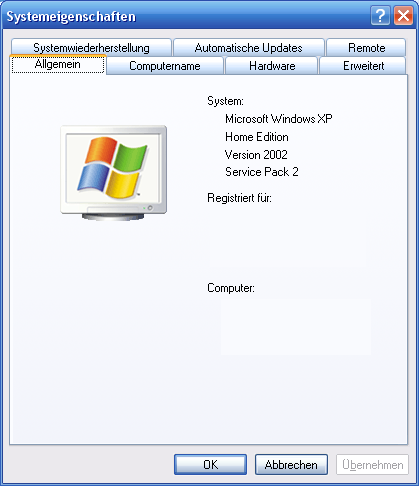Viewport: 419px width, 486px height.
Task: Click the Registriert für label
Action: [x=239, y=198]
